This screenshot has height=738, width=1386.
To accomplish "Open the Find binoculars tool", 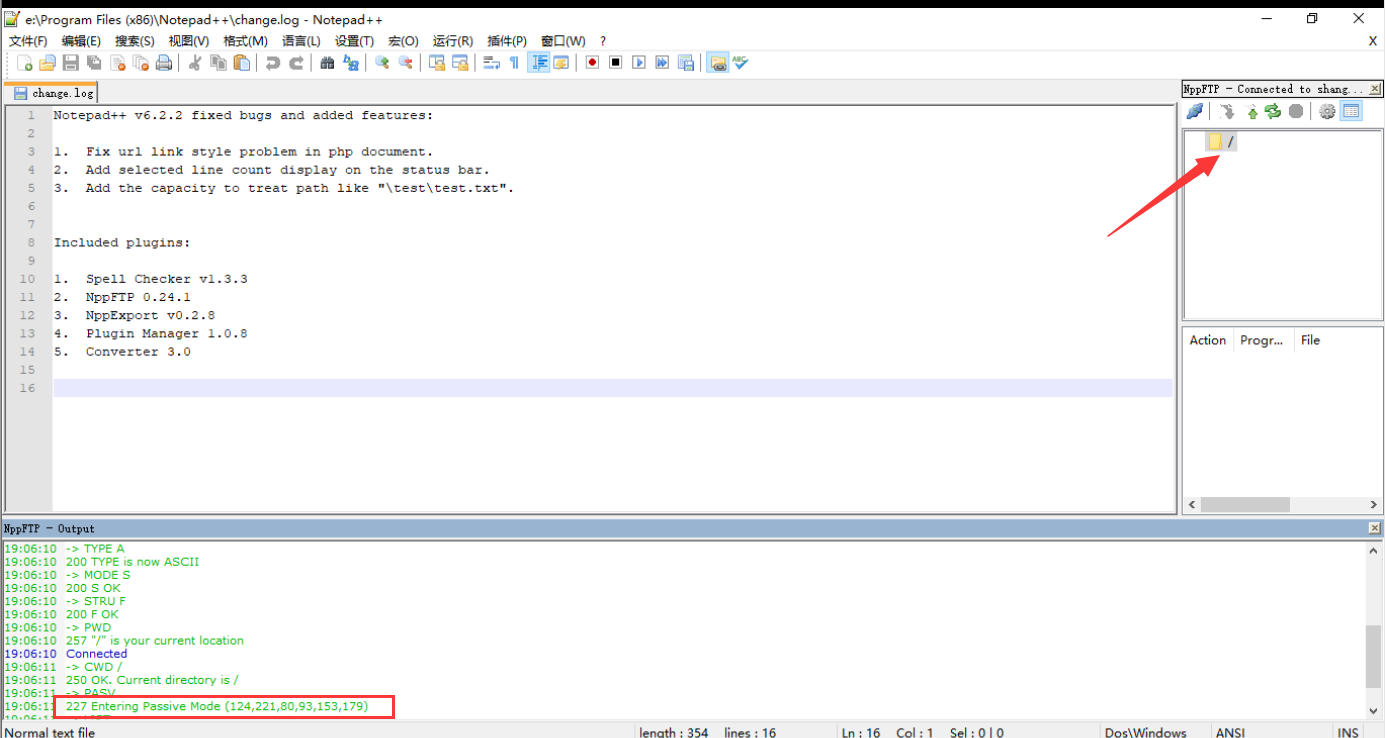I will pyautogui.click(x=327, y=63).
